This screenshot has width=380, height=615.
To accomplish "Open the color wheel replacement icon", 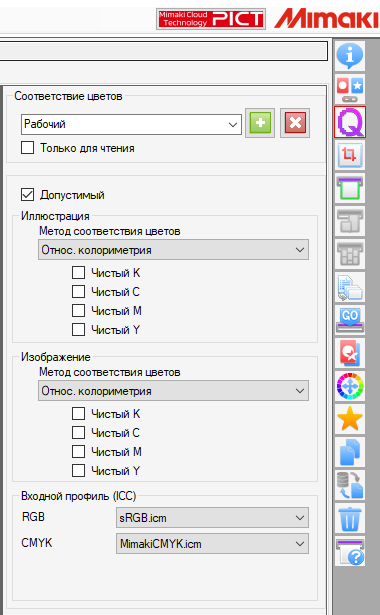I will click(x=350, y=386).
